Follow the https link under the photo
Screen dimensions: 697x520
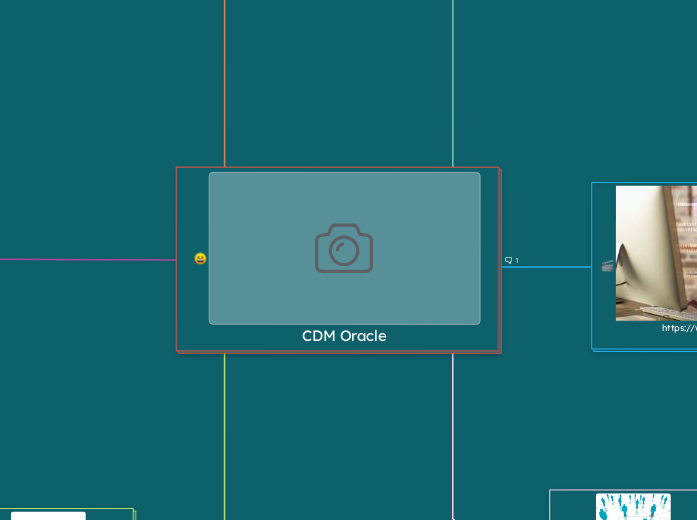tap(679, 328)
